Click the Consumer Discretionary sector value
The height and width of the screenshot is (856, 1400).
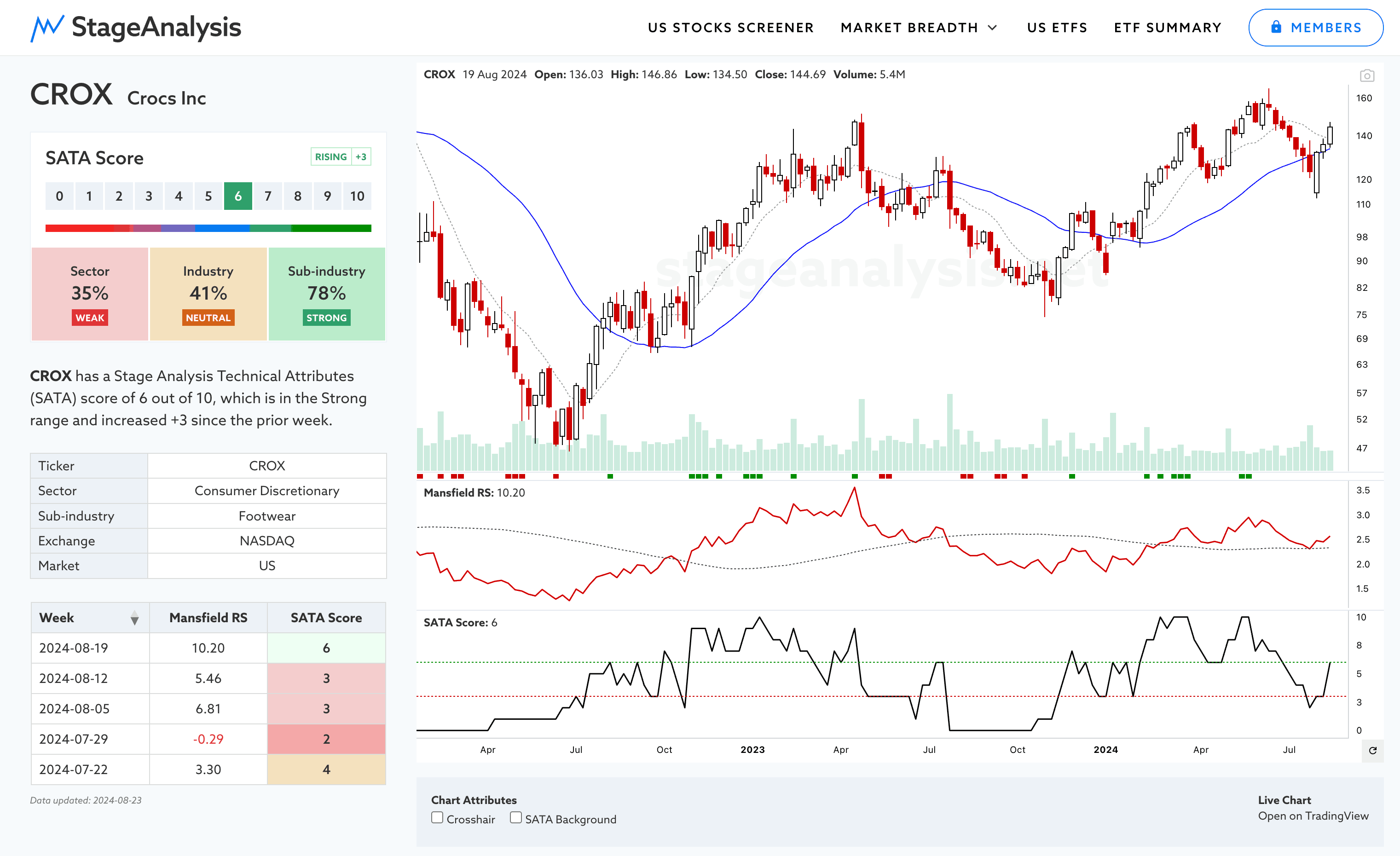point(267,491)
